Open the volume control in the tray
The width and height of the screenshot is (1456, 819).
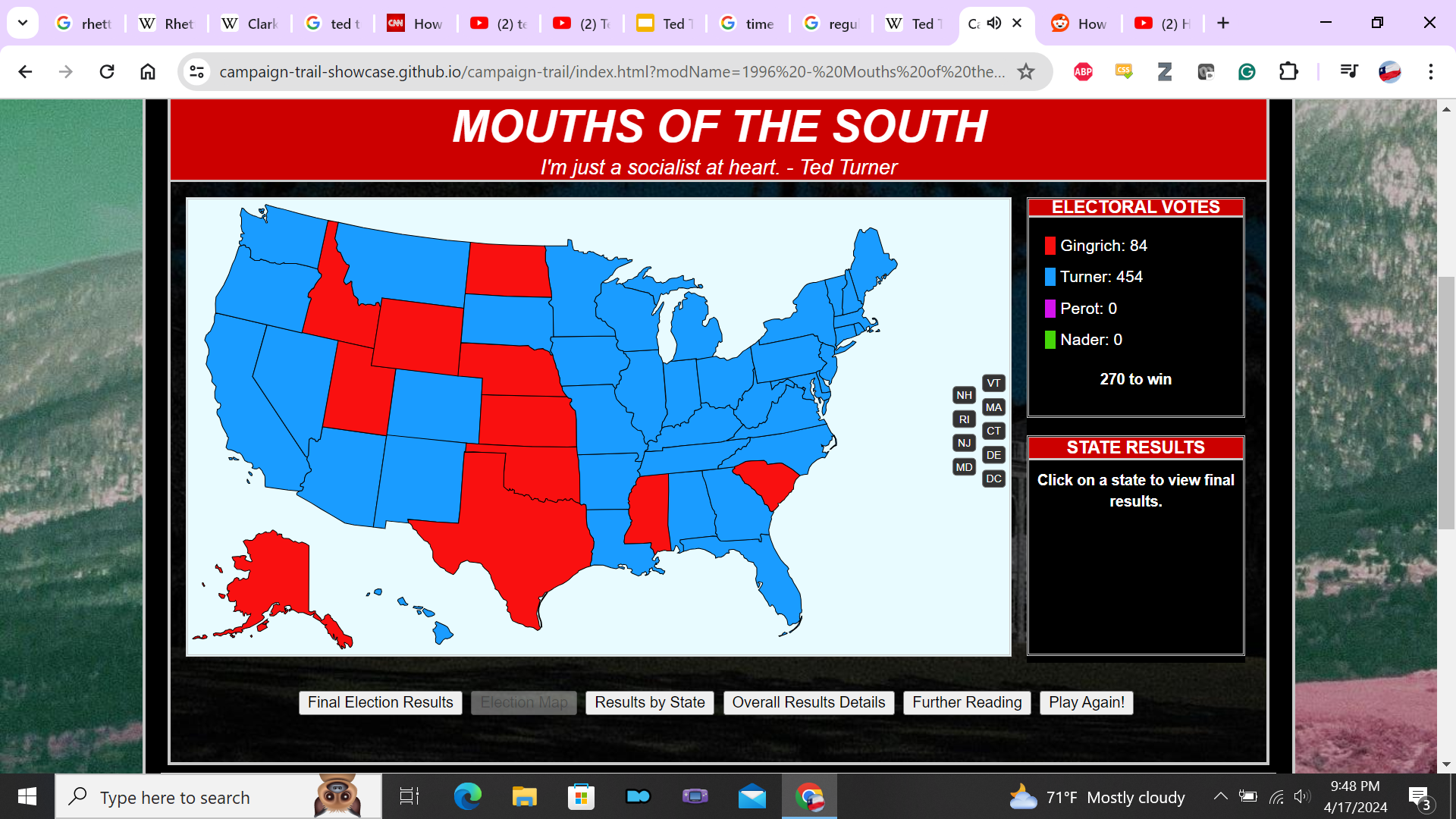coord(1303,796)
